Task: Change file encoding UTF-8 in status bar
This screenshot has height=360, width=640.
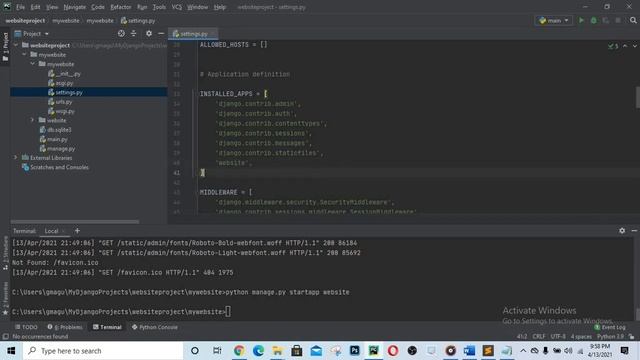Action: click(x=558, y=337)
